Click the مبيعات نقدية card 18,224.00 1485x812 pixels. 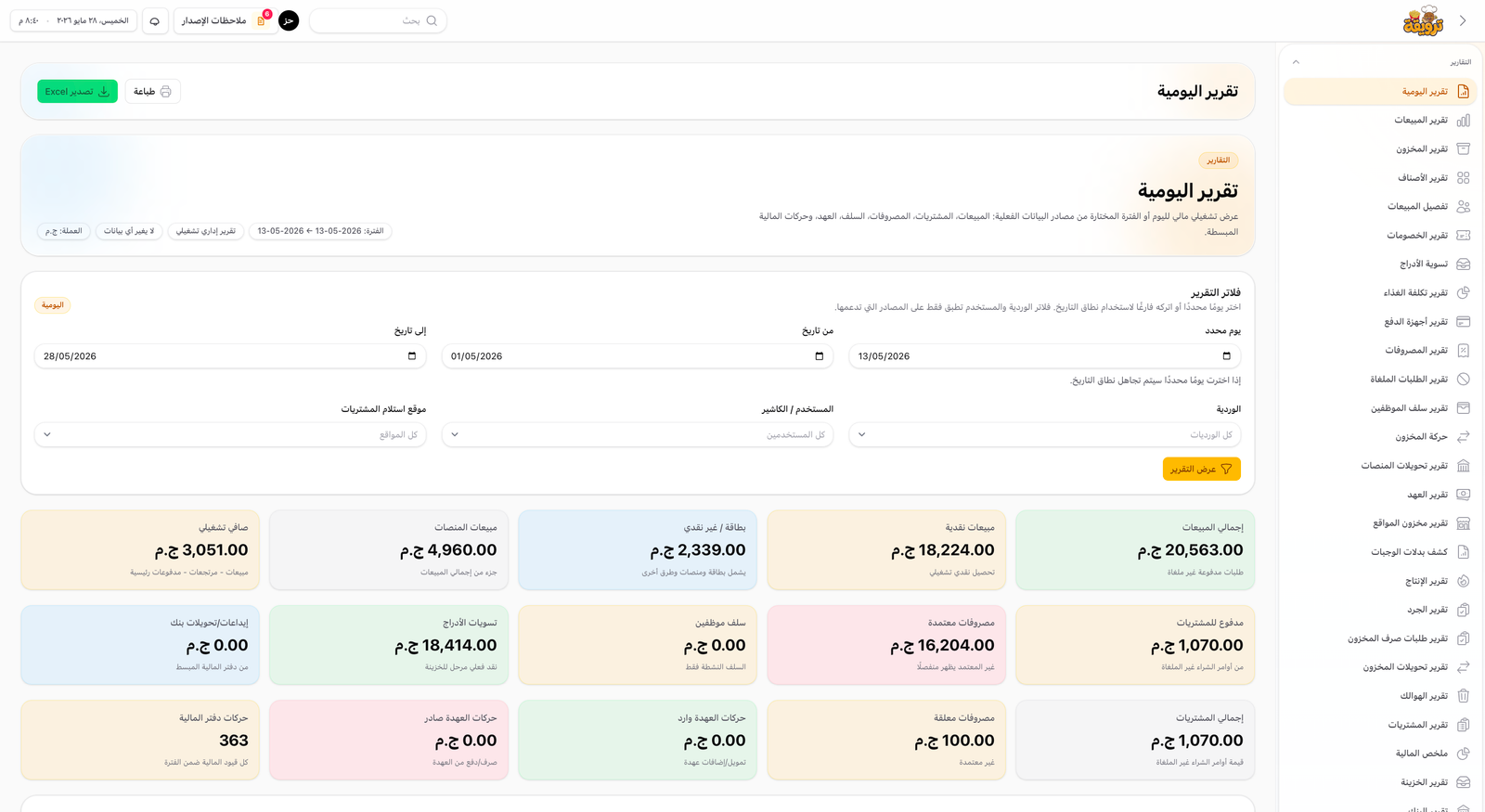tap(886, 549)
